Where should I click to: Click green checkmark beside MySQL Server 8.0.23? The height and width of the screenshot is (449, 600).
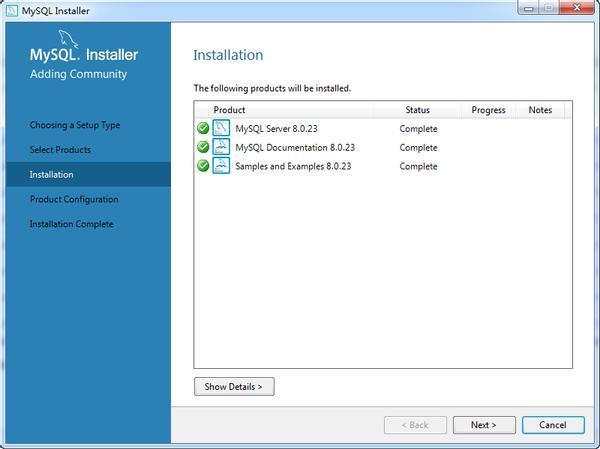(x=203, y=128)
